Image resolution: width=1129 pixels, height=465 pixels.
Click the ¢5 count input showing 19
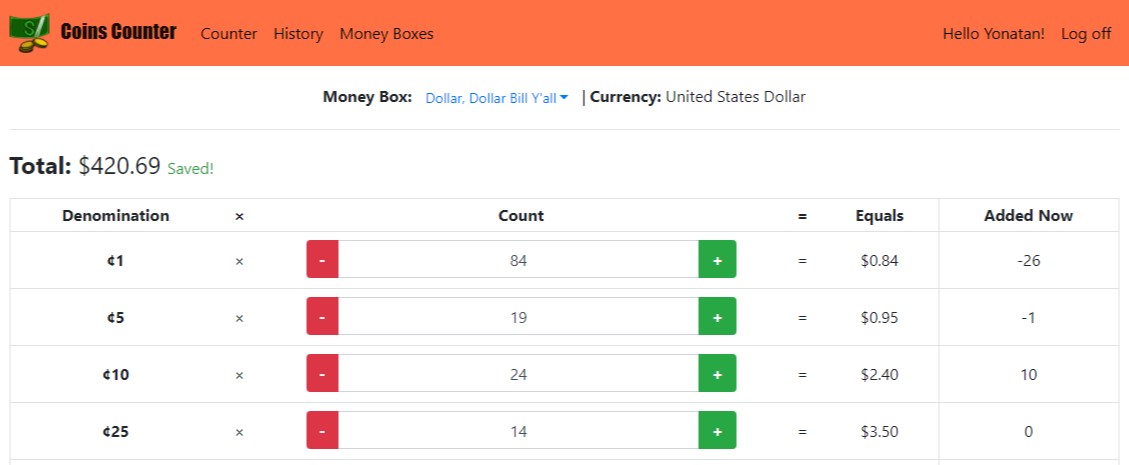pos(518,318)
